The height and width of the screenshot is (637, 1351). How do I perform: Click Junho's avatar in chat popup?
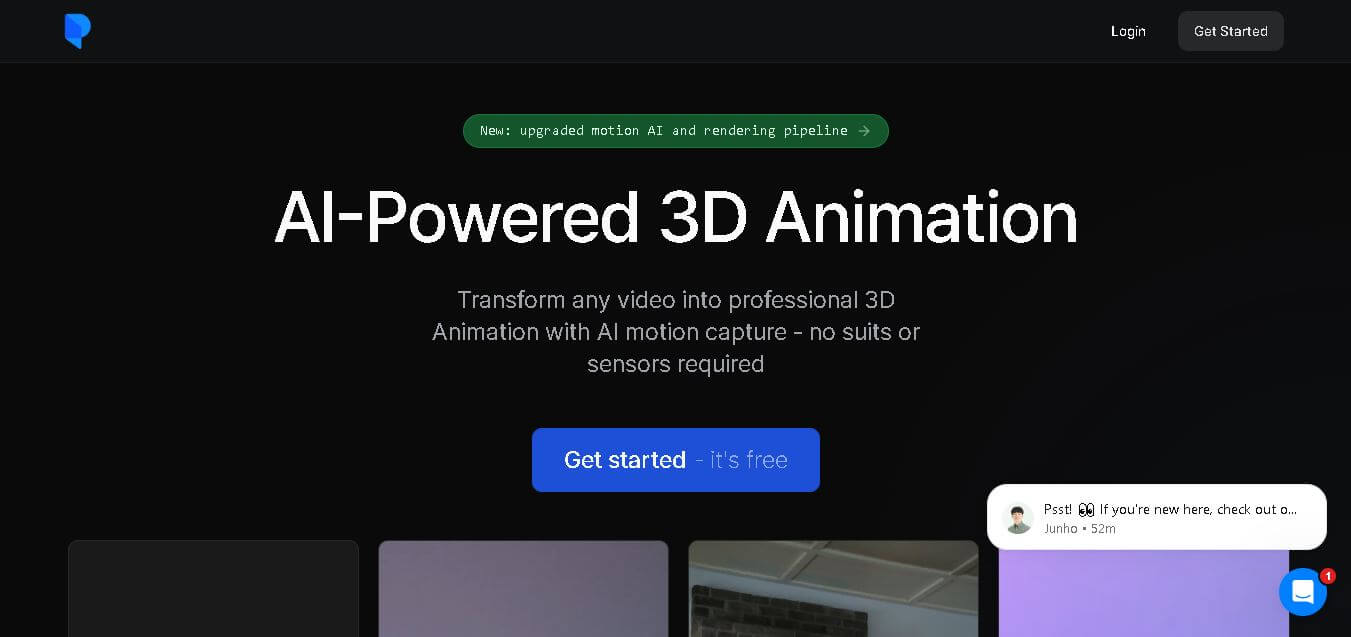tap(1018, 518)
